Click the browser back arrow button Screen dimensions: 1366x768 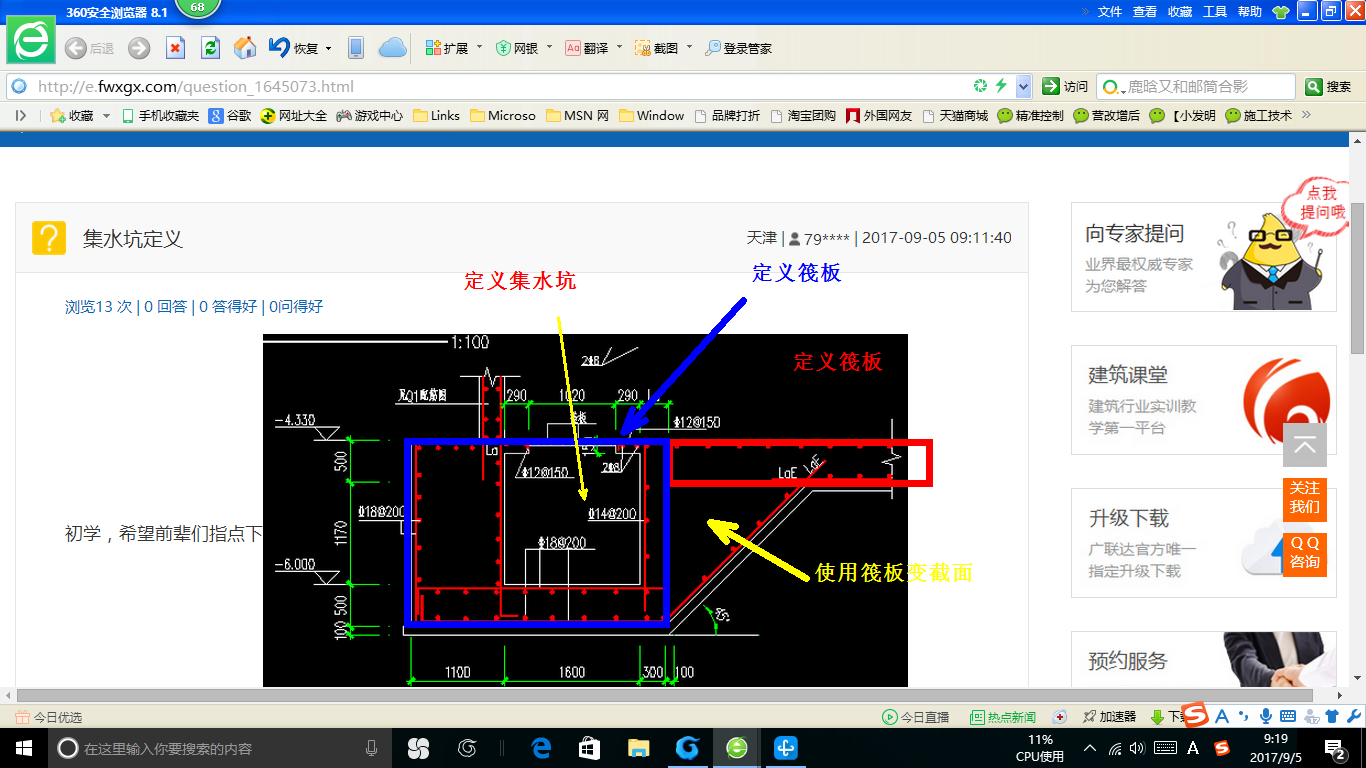coord(75,48)
